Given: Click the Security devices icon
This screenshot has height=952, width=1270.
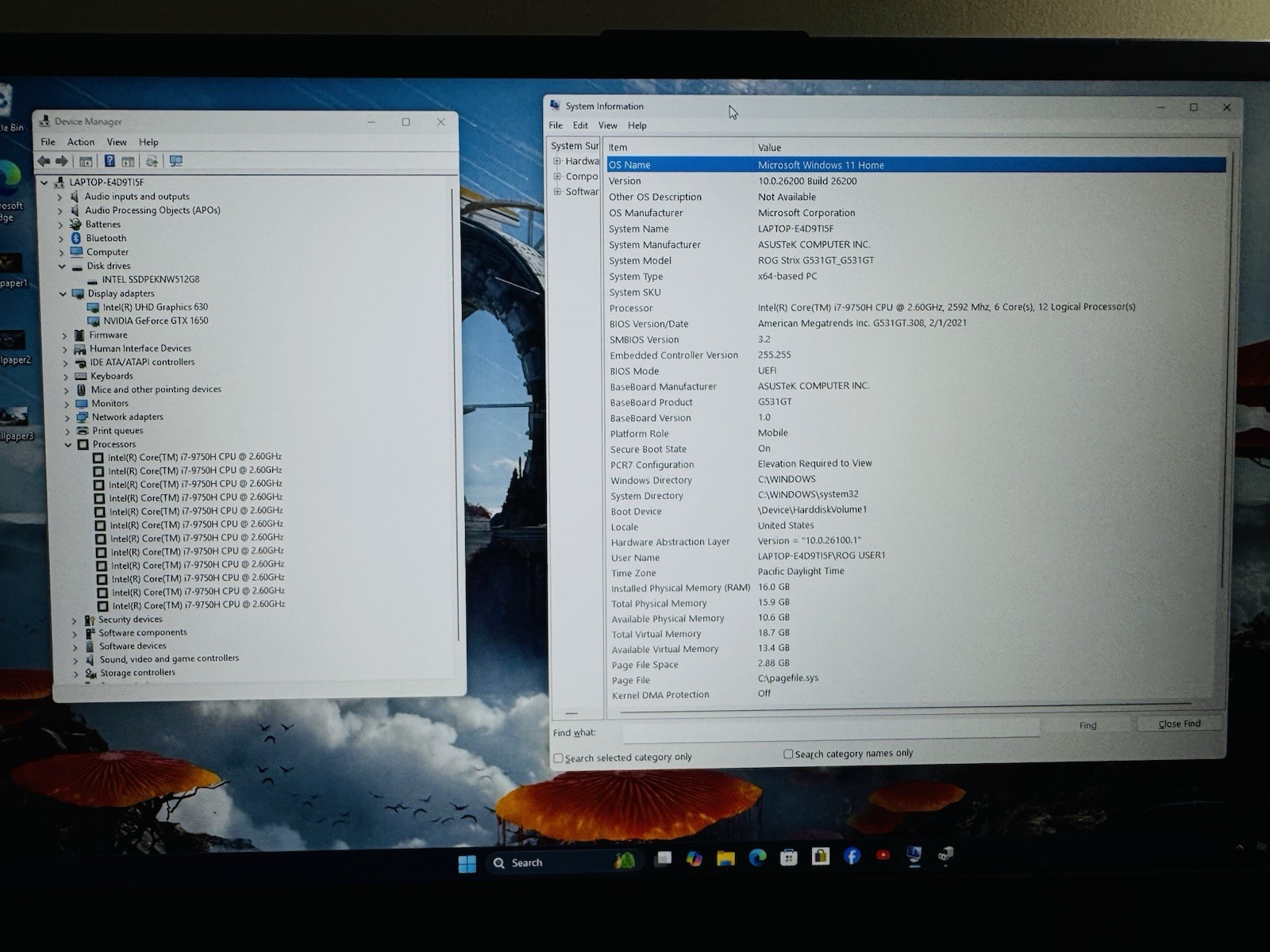Looking at the screenshot, I should pos(90,620).
